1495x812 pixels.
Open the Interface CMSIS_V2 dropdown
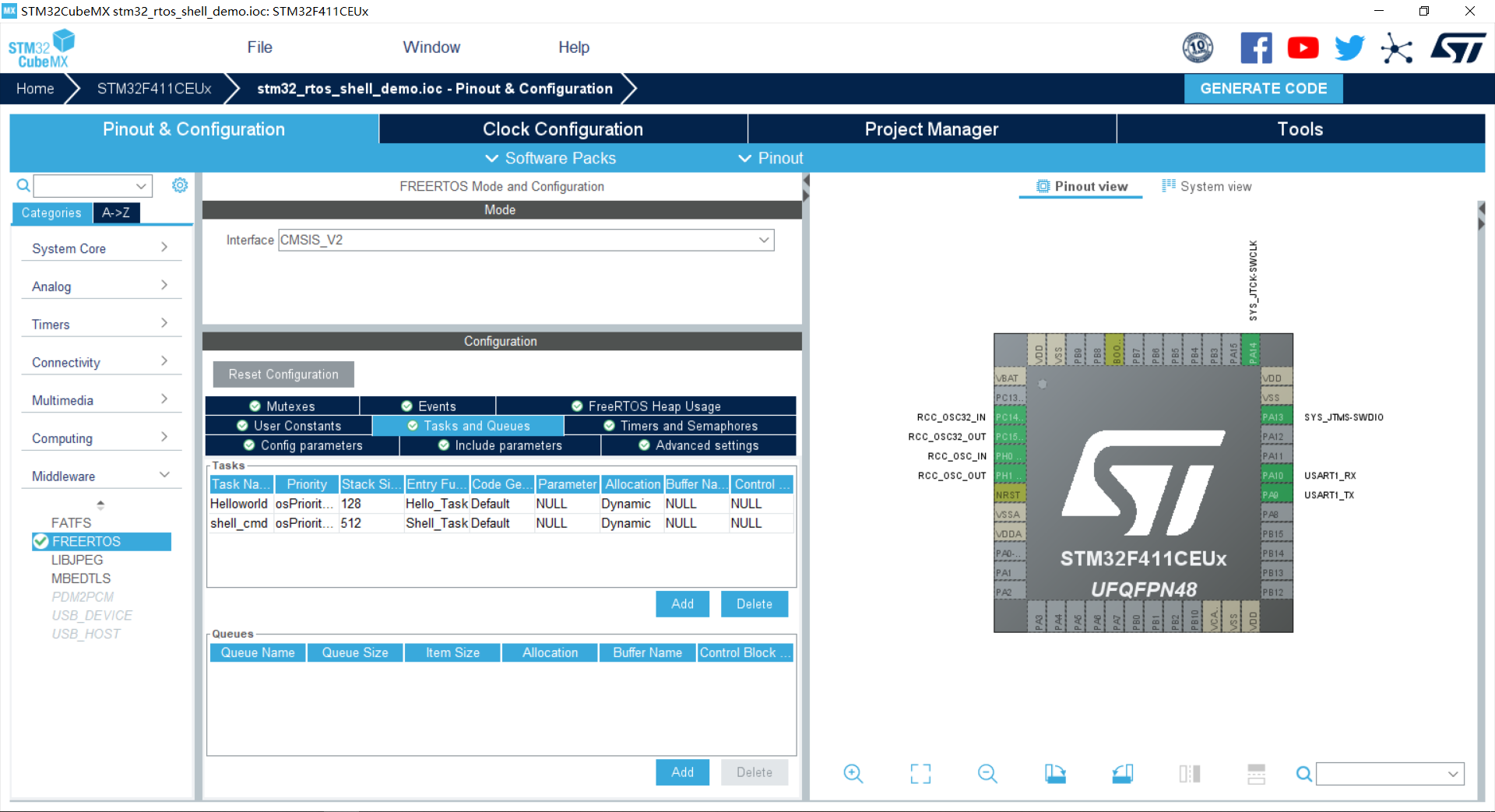click(526, 240)
